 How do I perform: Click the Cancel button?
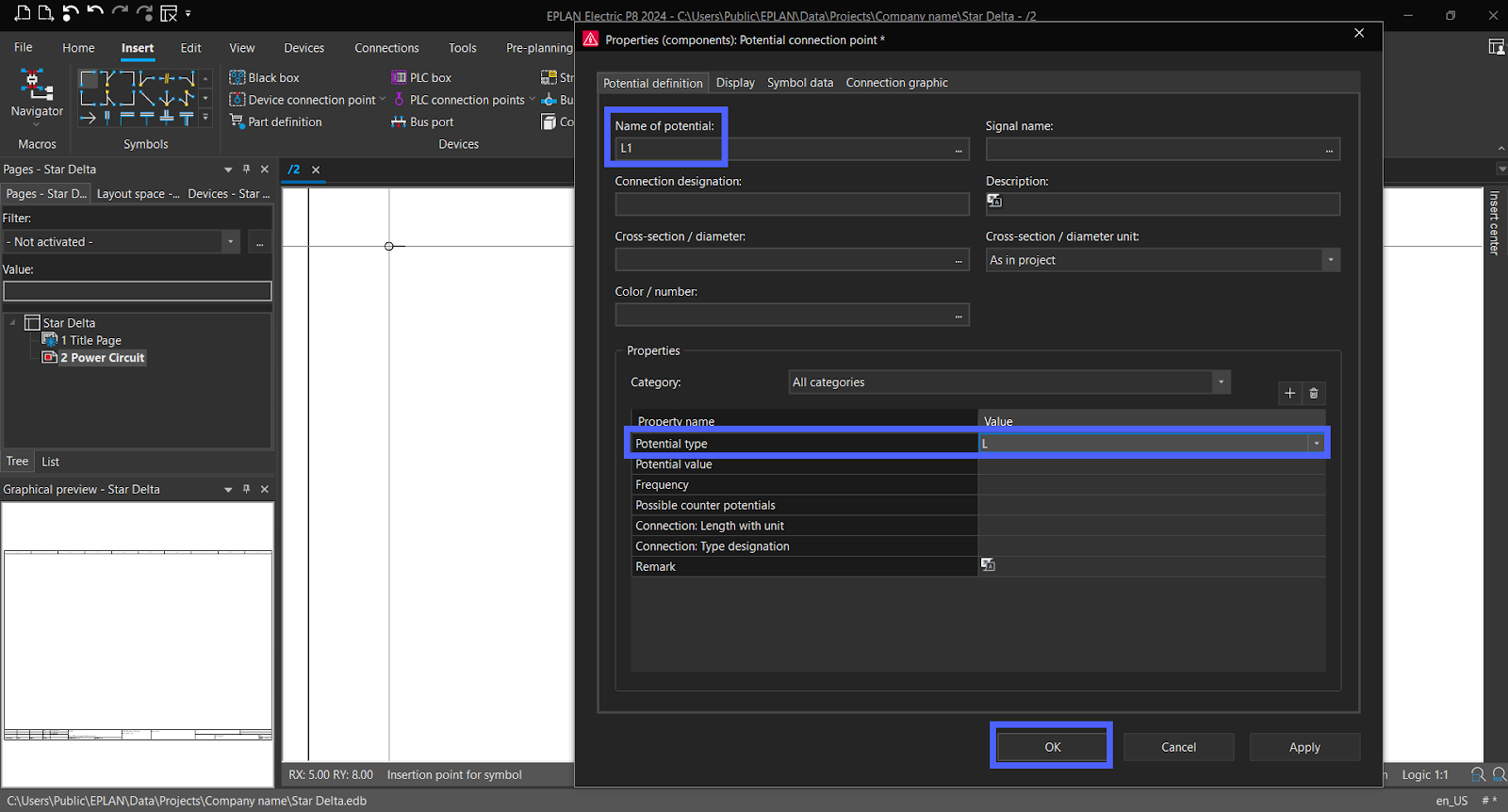click(1178, 747)
